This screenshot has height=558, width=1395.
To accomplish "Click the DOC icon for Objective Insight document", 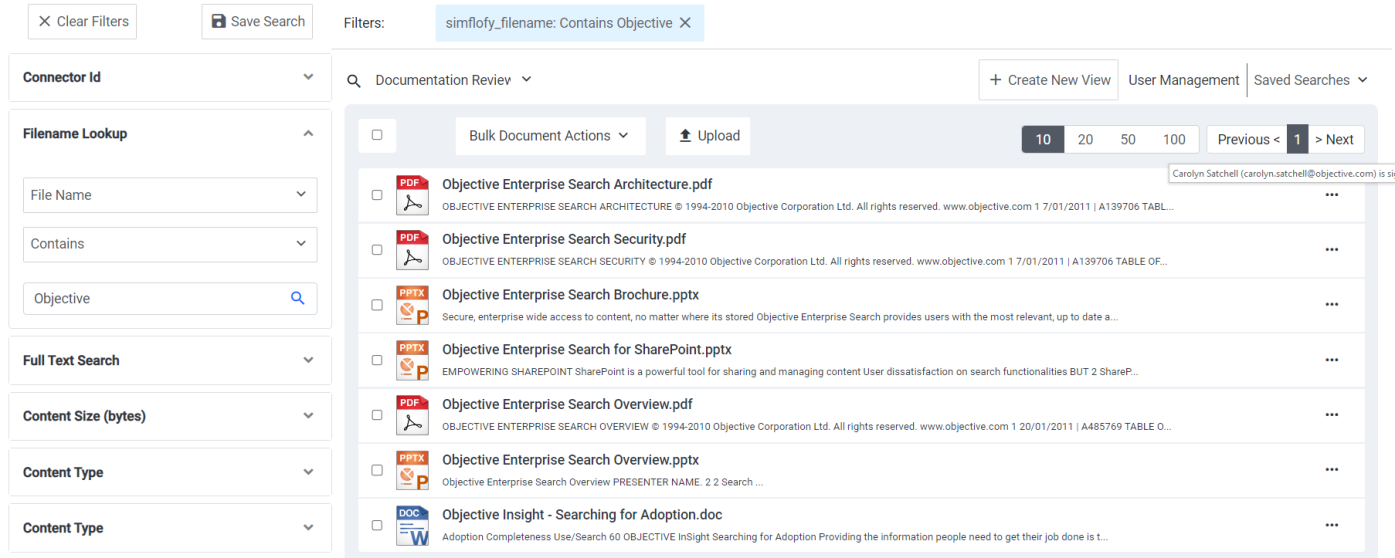I will click(412, 525).
